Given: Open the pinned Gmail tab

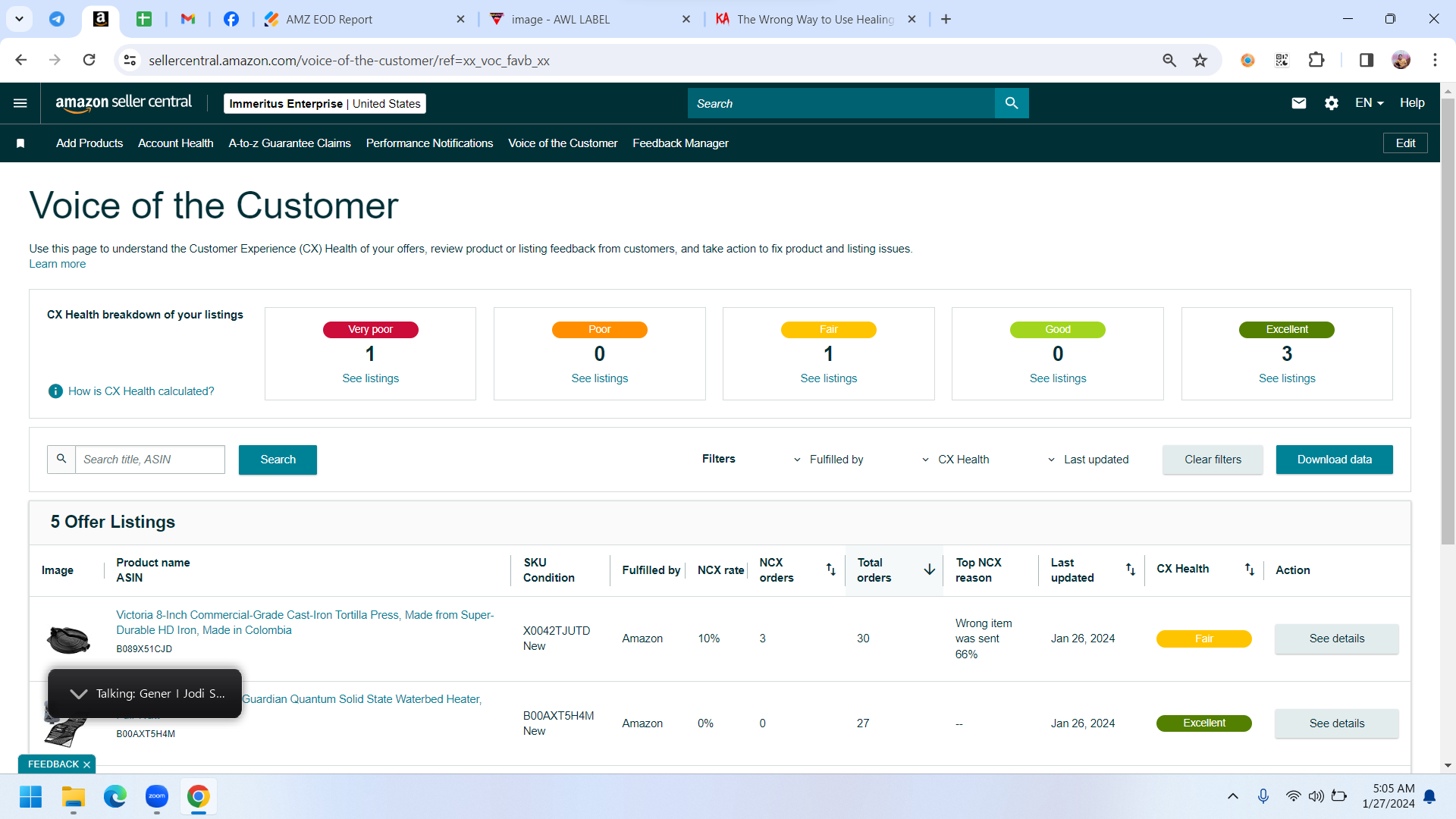Looking at the screenshot, I should click(188, 19).
